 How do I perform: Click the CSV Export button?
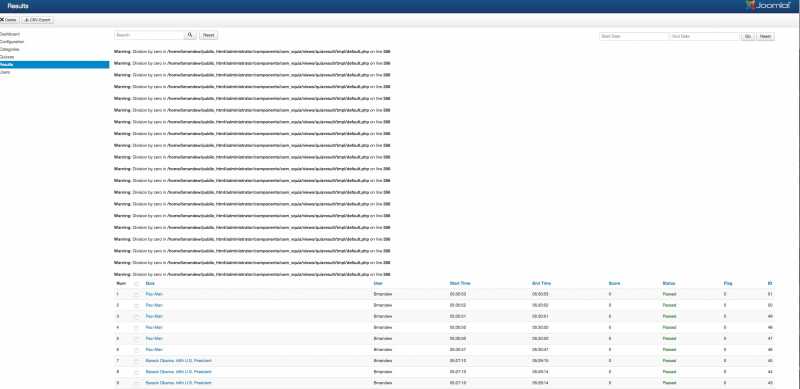click(x=38, y=20)
